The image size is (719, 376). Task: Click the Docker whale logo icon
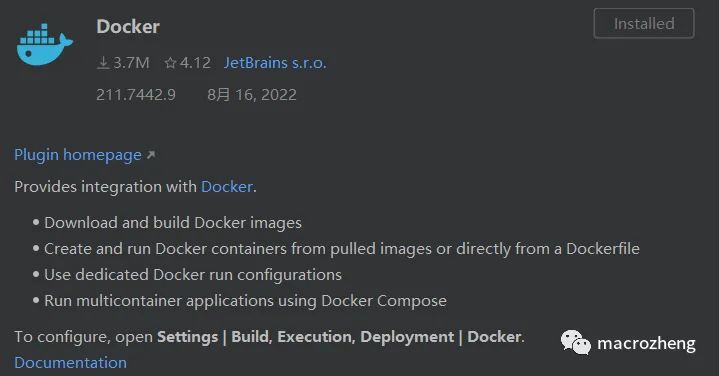(44, 44)
